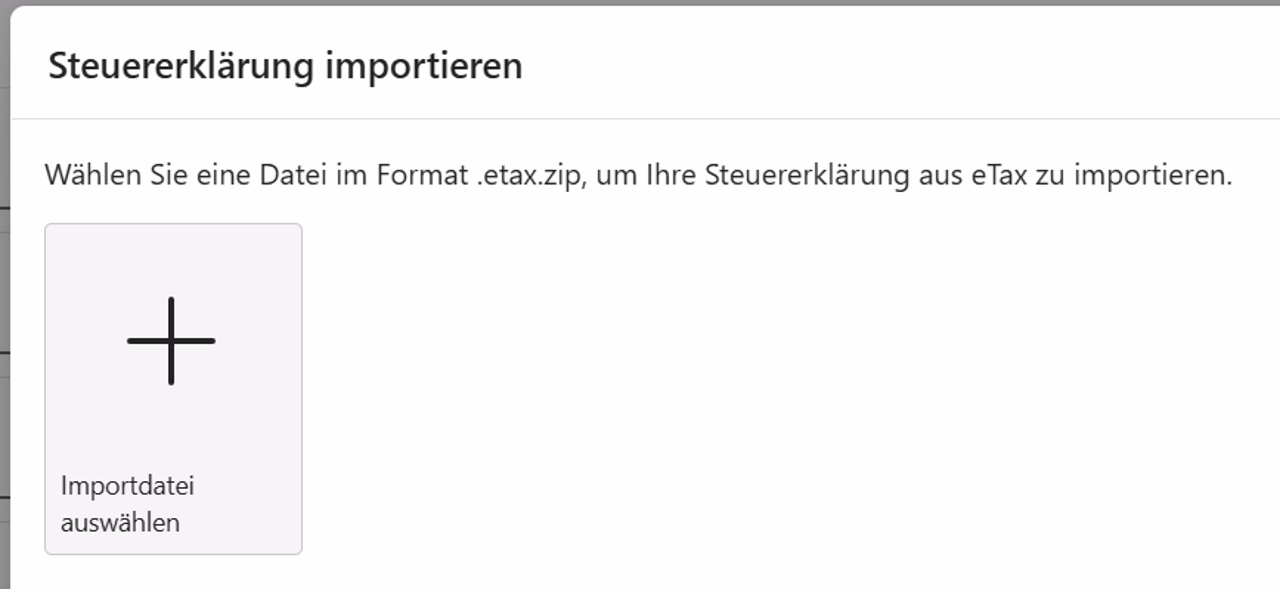
Task: Click the "Importdatei auswählen" label
Action: point(127,504)
